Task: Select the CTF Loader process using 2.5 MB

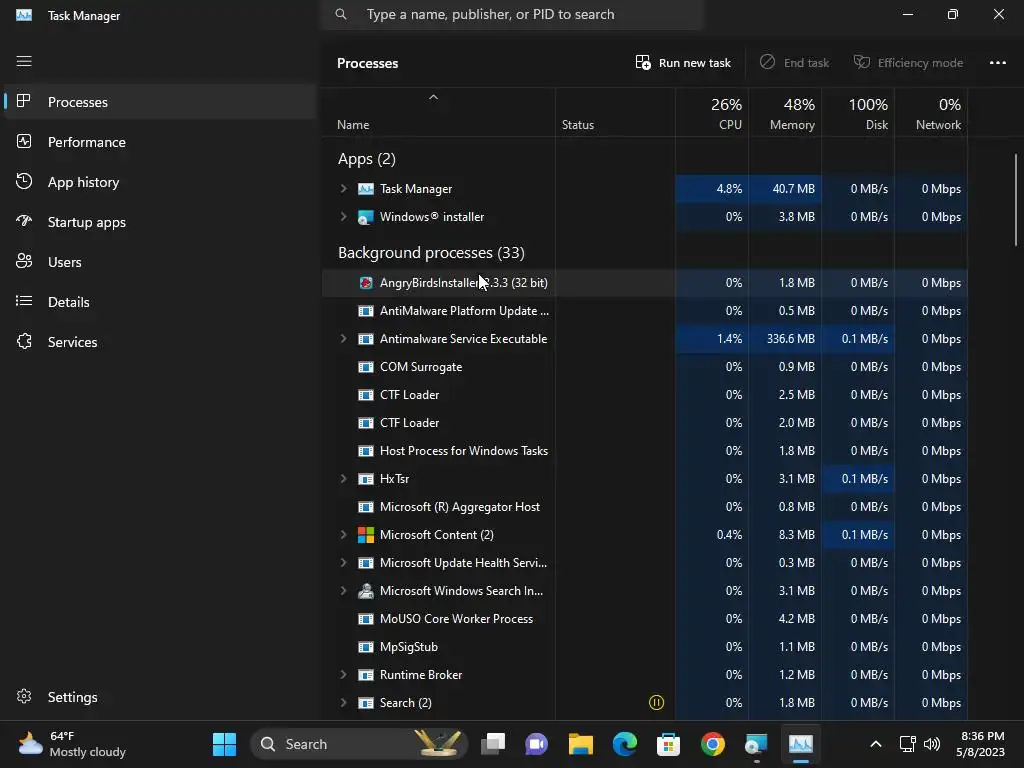Action: 645,395
